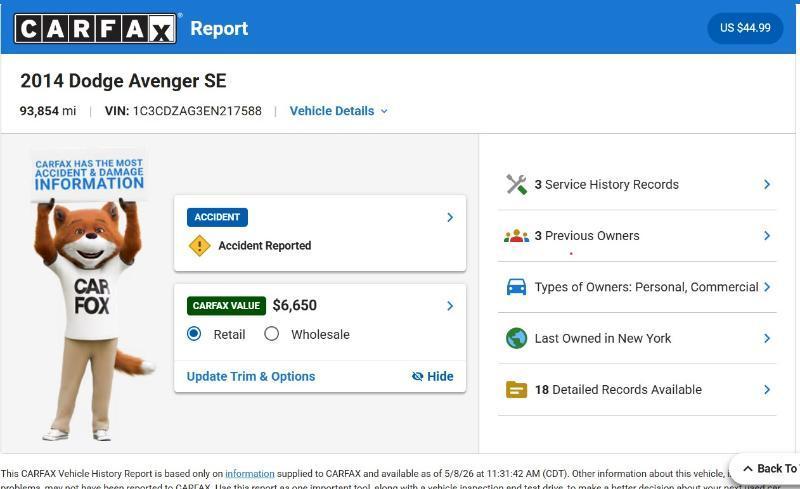Click the people Previous Owners icon
The width and height of the screenshot is (800, 489).
(516, 236)
